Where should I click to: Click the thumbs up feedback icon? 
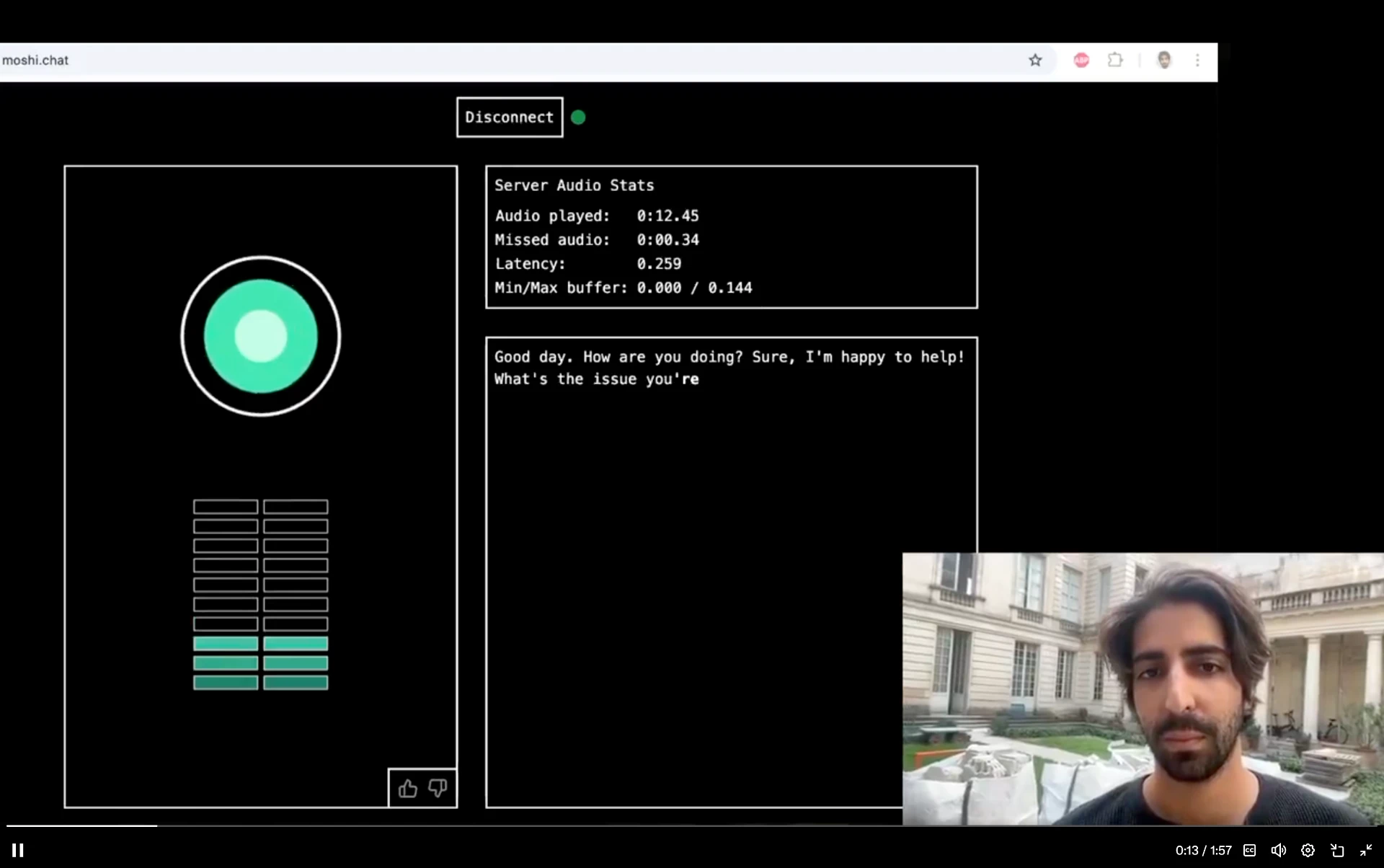(408, 789)
